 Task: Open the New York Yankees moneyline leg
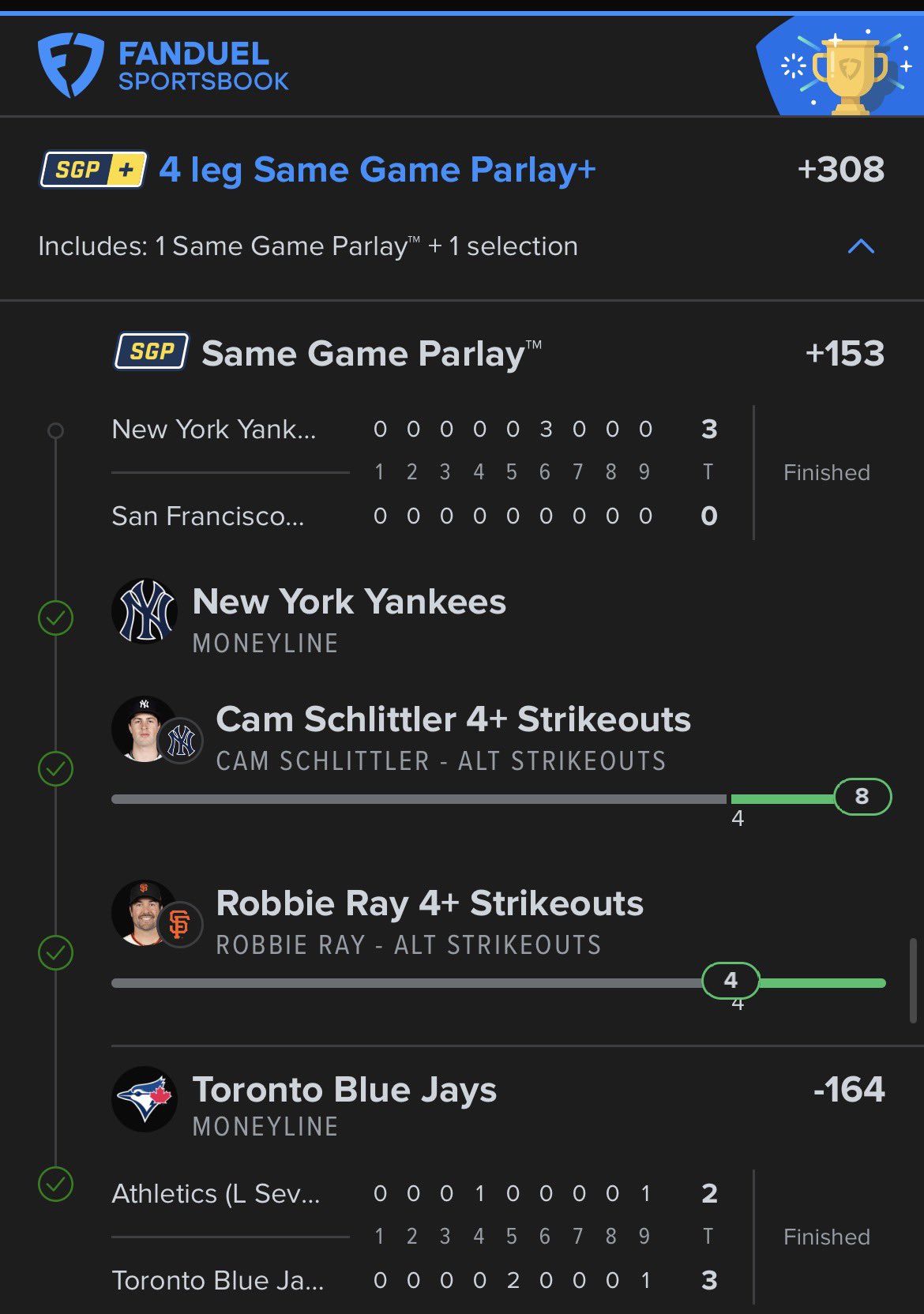pyautogui.click(x=349, y=603)
